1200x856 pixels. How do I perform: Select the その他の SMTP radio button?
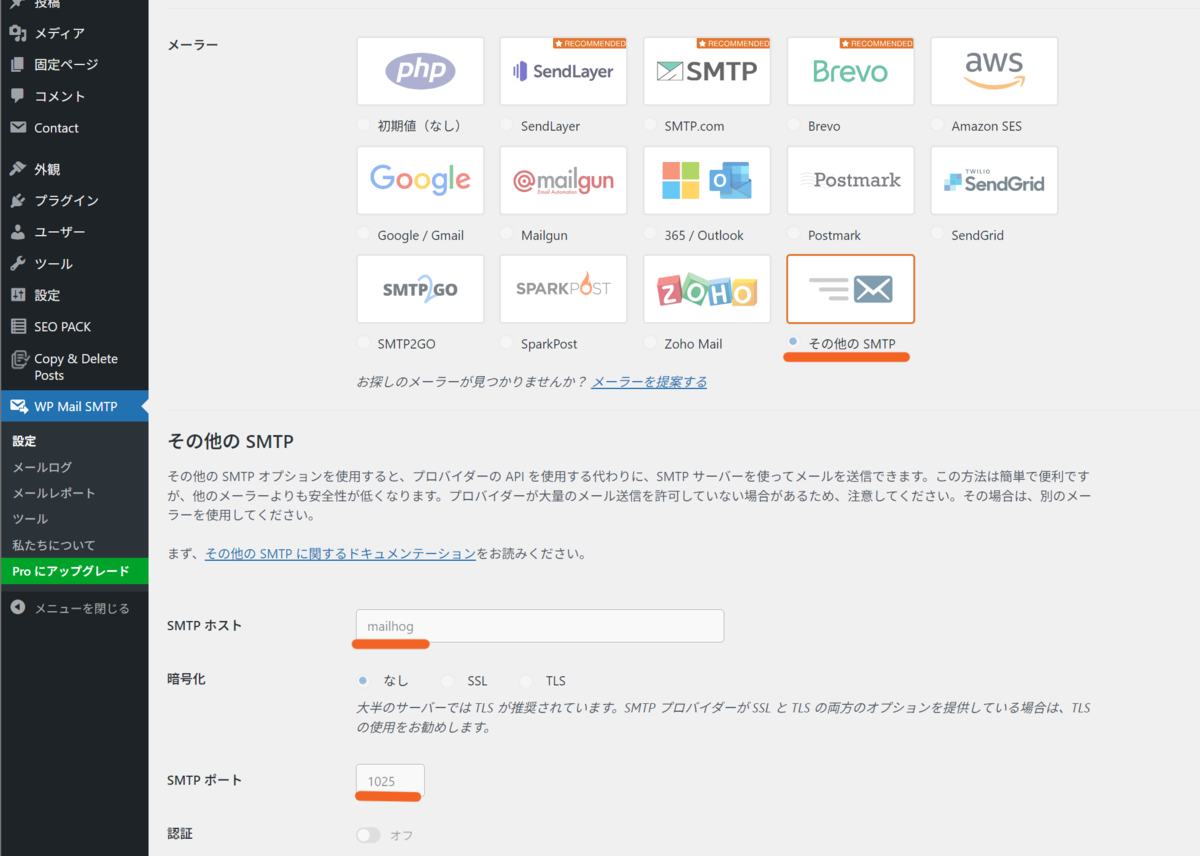[793, 342]
